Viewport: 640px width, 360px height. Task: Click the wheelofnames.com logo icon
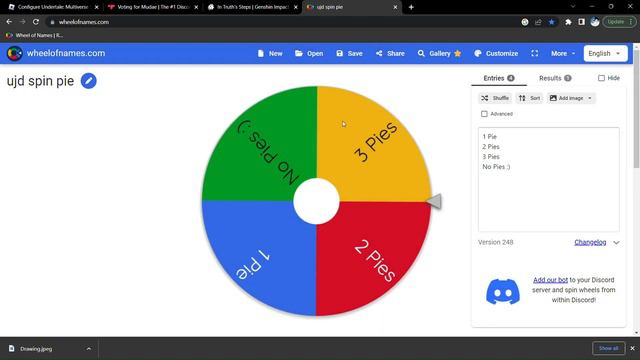click(x=15, y=53)
